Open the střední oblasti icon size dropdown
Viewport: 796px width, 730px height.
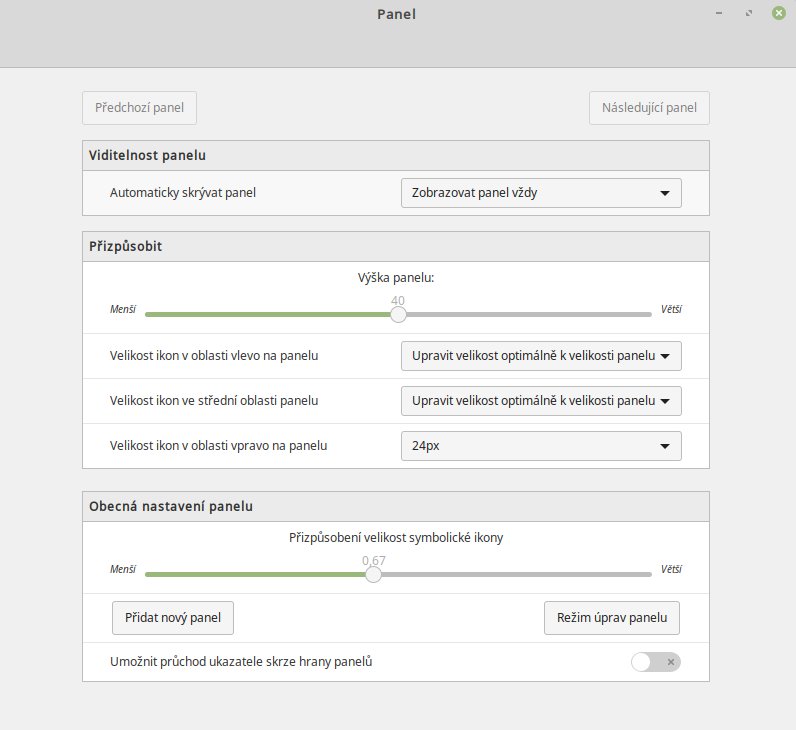(541, 401)
